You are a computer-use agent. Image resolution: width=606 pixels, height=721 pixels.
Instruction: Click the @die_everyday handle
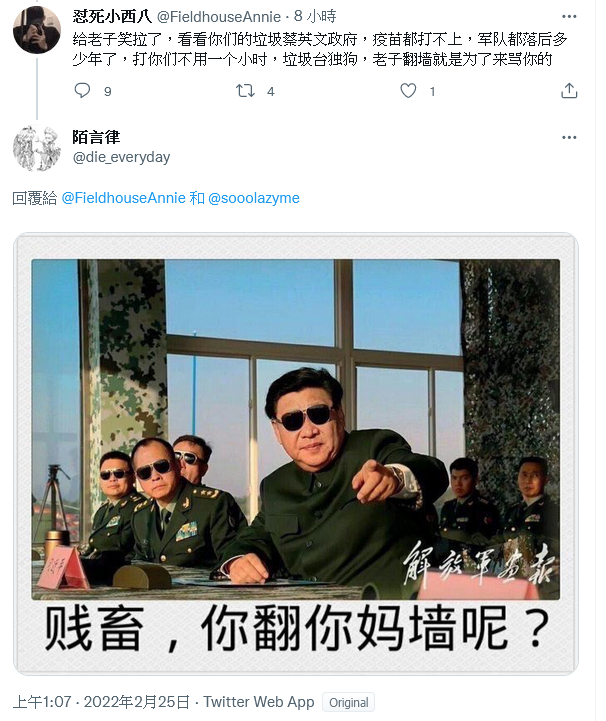pyautogui.click(x=121, y=157)
